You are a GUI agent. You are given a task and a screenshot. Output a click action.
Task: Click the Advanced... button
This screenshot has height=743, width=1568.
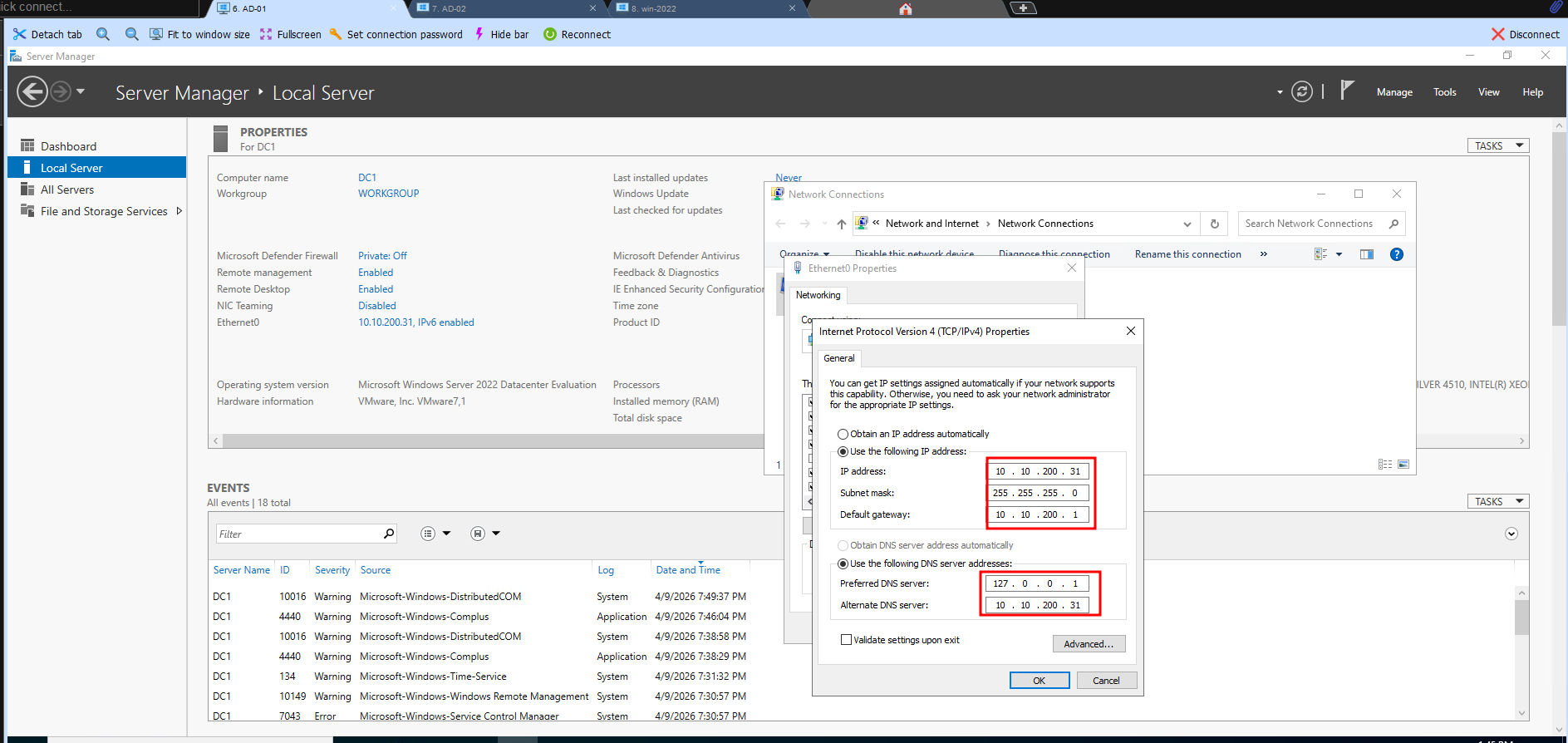(x=1089, y=644)
